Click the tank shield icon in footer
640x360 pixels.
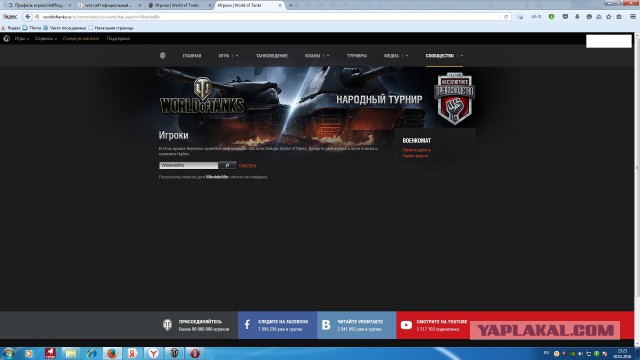click(x=167, y=325)
